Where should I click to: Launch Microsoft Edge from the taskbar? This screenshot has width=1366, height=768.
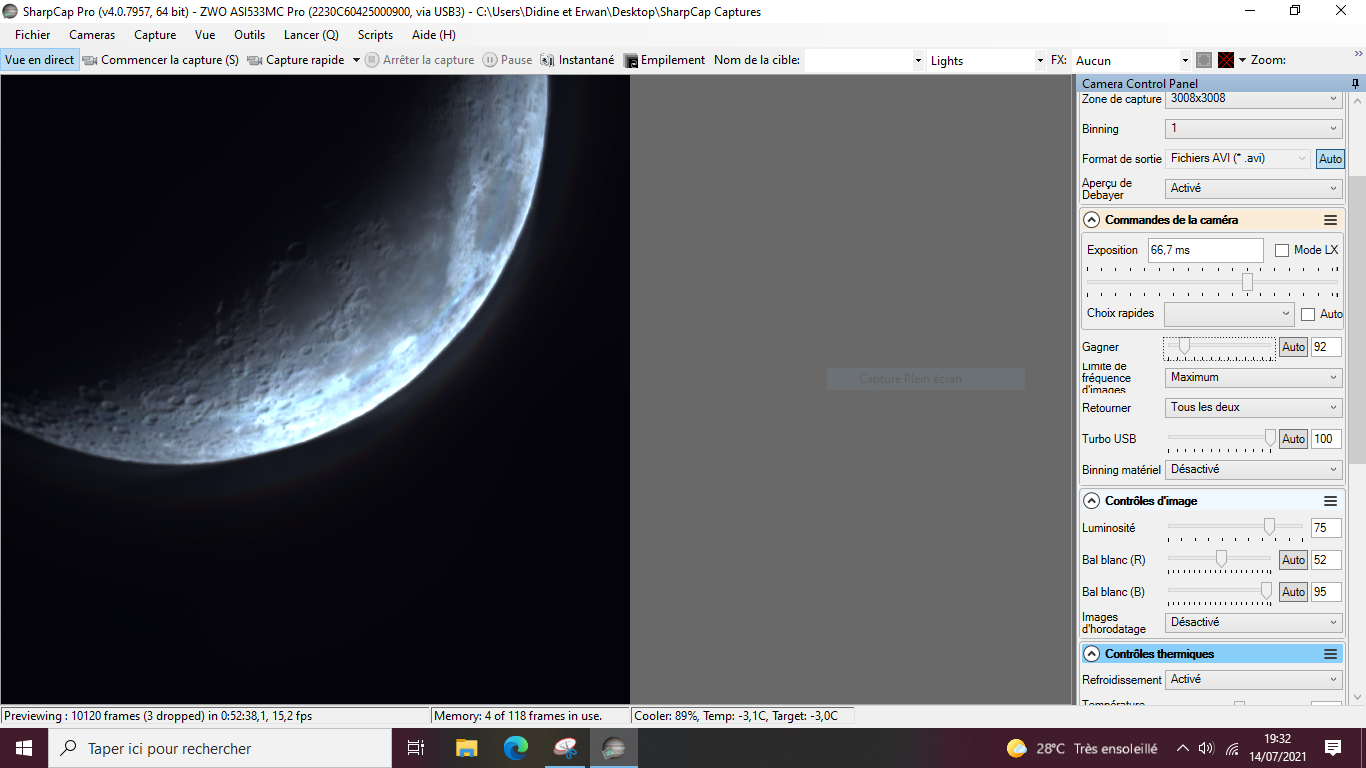[x=515, y=748]
